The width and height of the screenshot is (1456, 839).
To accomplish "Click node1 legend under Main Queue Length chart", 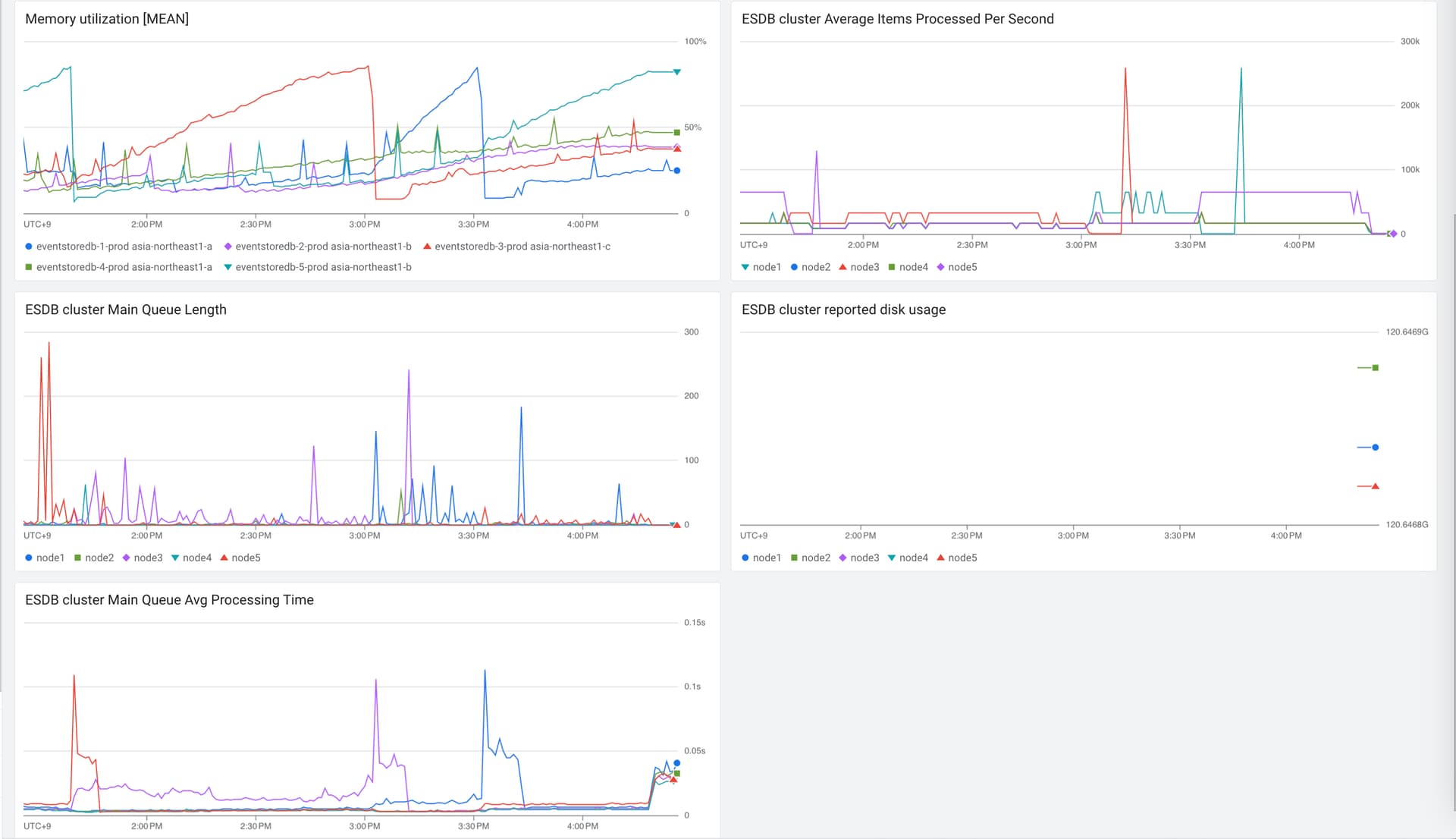I will tap(45, 558).
